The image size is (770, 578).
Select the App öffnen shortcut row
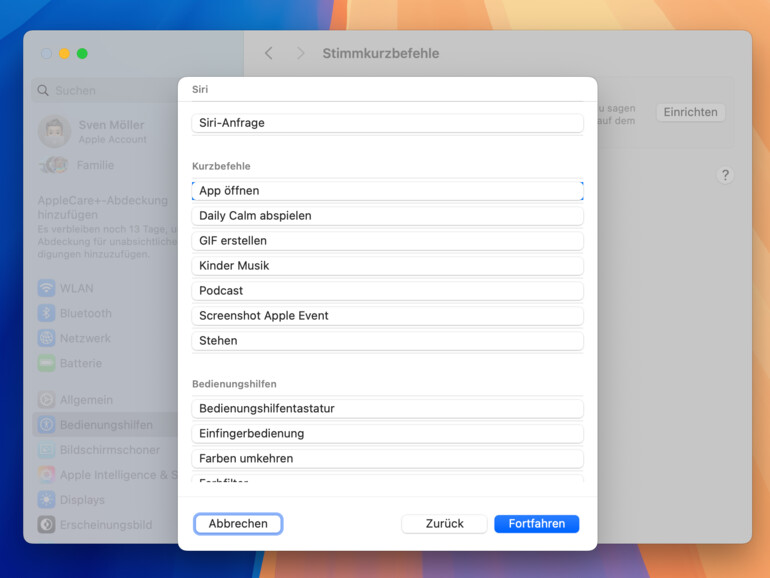point(387,191)
